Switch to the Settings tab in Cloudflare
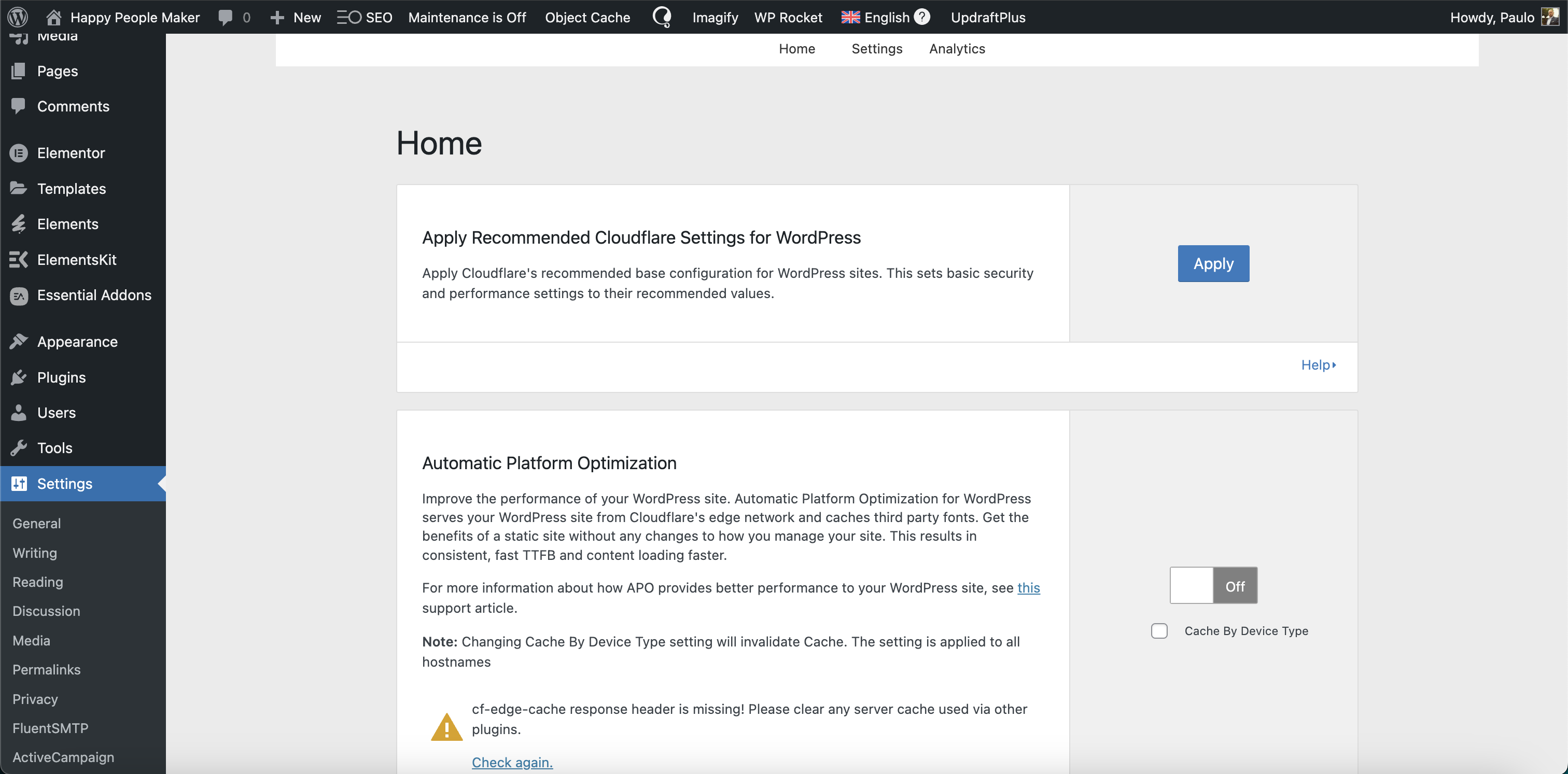 pos(876,49)
